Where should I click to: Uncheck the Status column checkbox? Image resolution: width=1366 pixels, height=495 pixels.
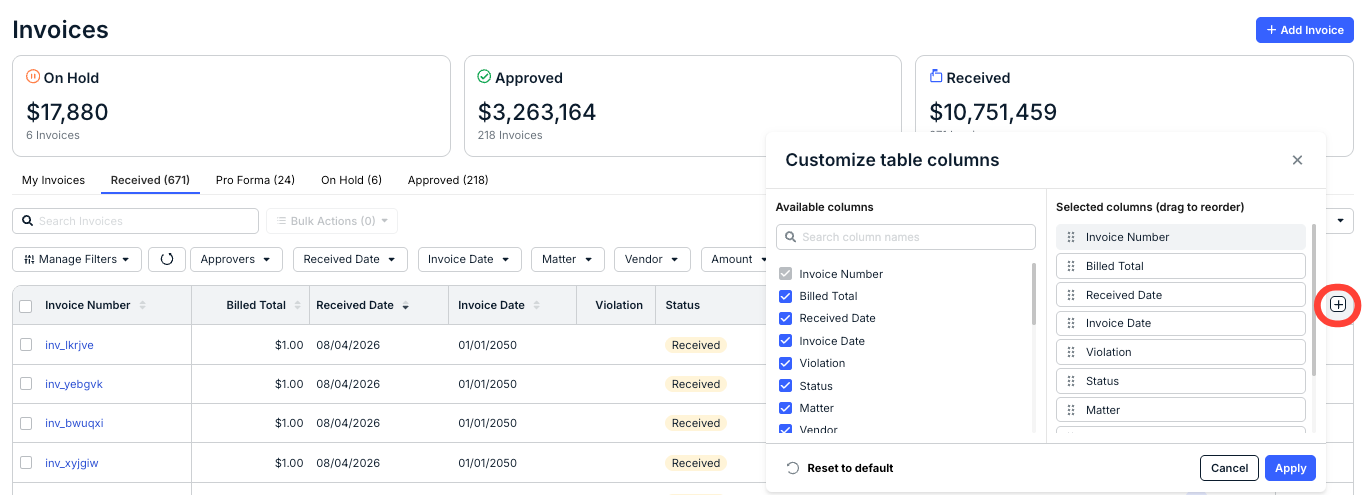pos(785,386)
